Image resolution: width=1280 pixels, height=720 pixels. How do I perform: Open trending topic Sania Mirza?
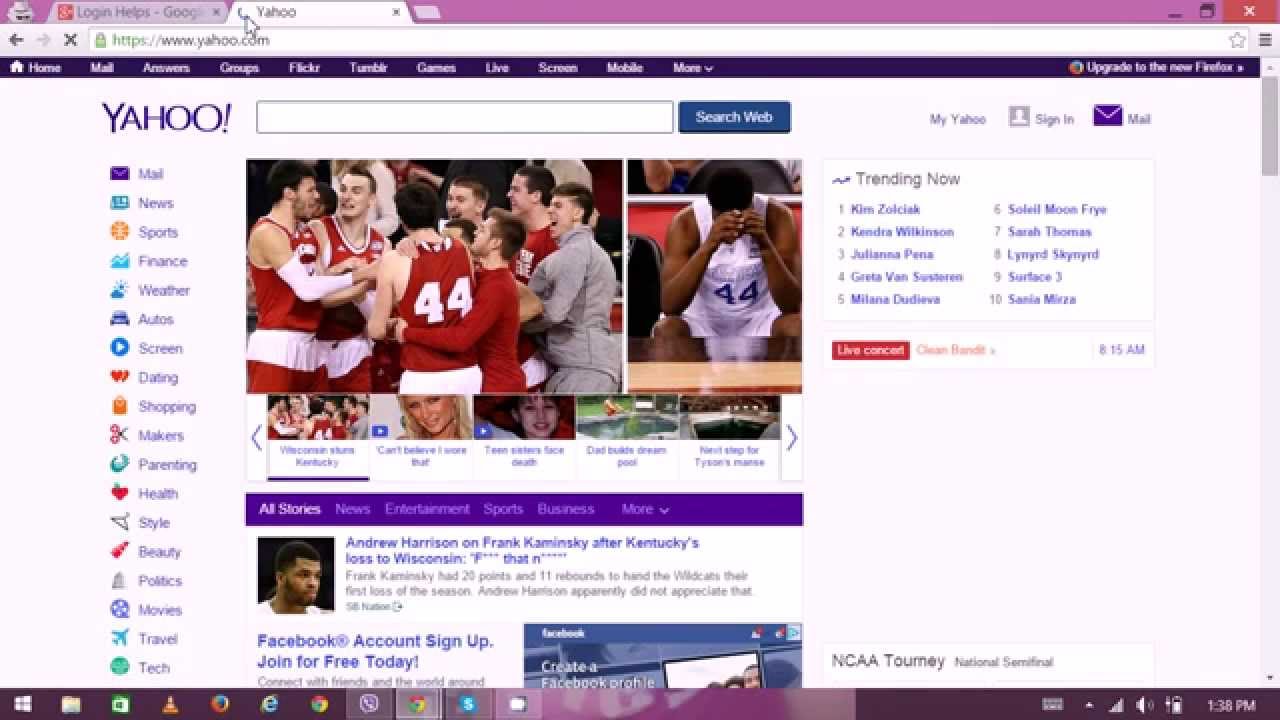[1041, 299]
